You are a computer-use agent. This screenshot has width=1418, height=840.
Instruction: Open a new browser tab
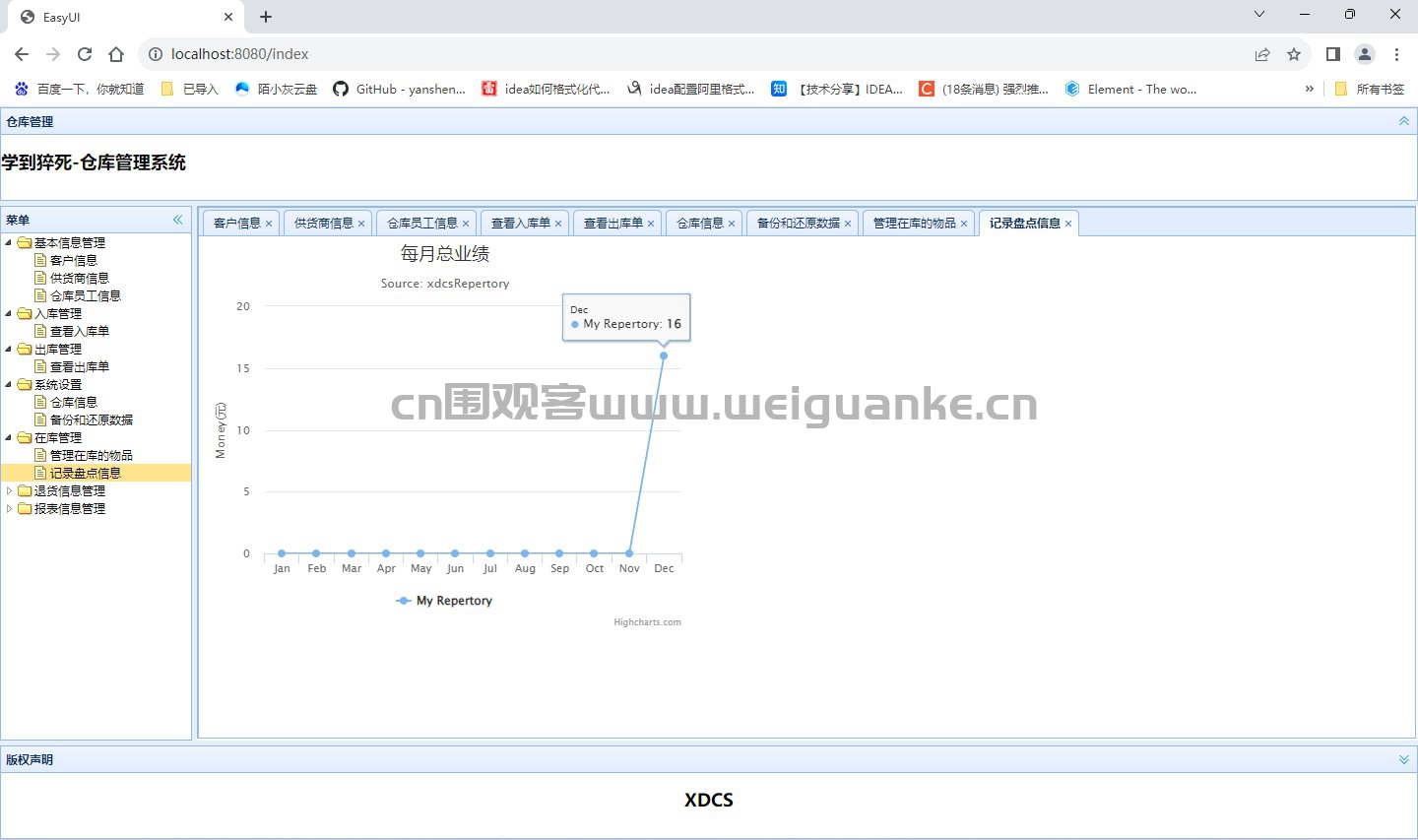pos(266,17)
